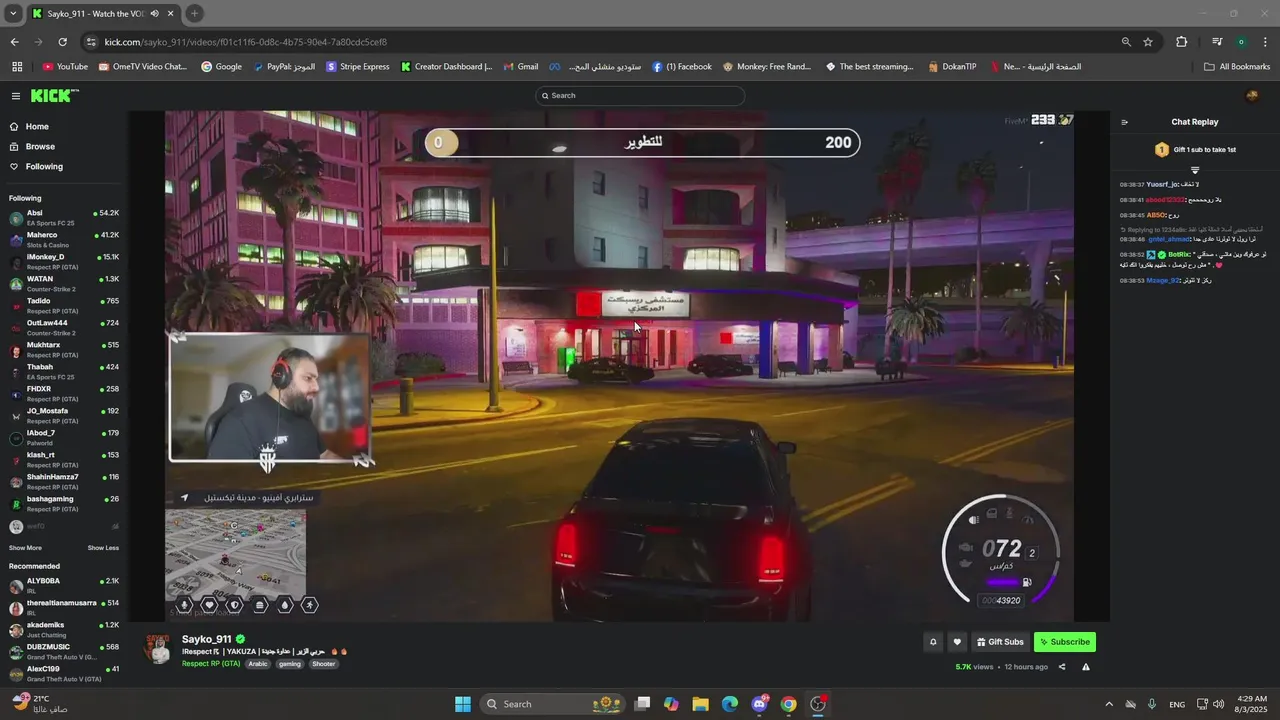
Task: Open Browse in the sidebar
Action: pyautogui.click(x=40, y=147)
